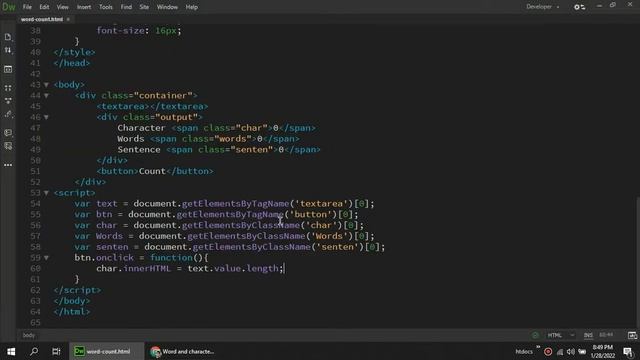The height and width of the screenshot is (360, 640).
Task: Click char.innerHTML on line 60
Action: [x=133, y=268]
